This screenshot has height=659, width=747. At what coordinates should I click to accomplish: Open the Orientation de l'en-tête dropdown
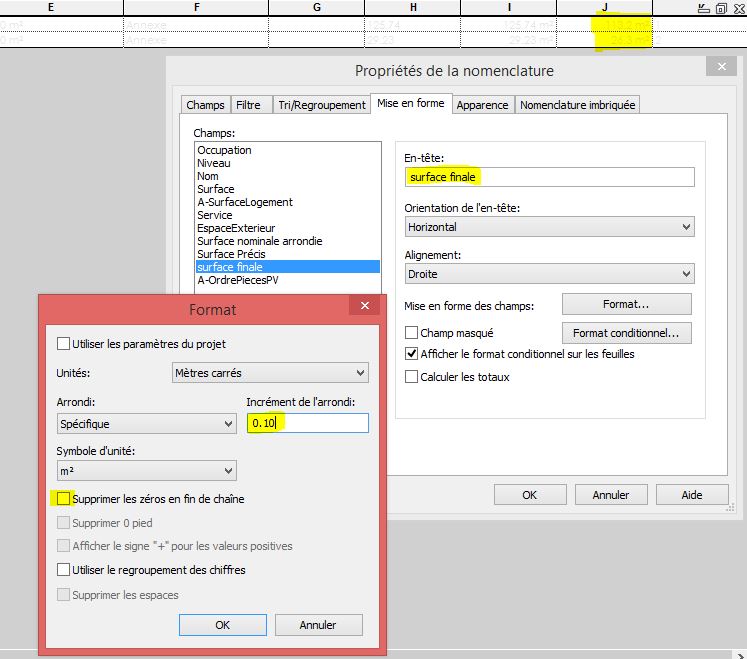pos(549,227)
